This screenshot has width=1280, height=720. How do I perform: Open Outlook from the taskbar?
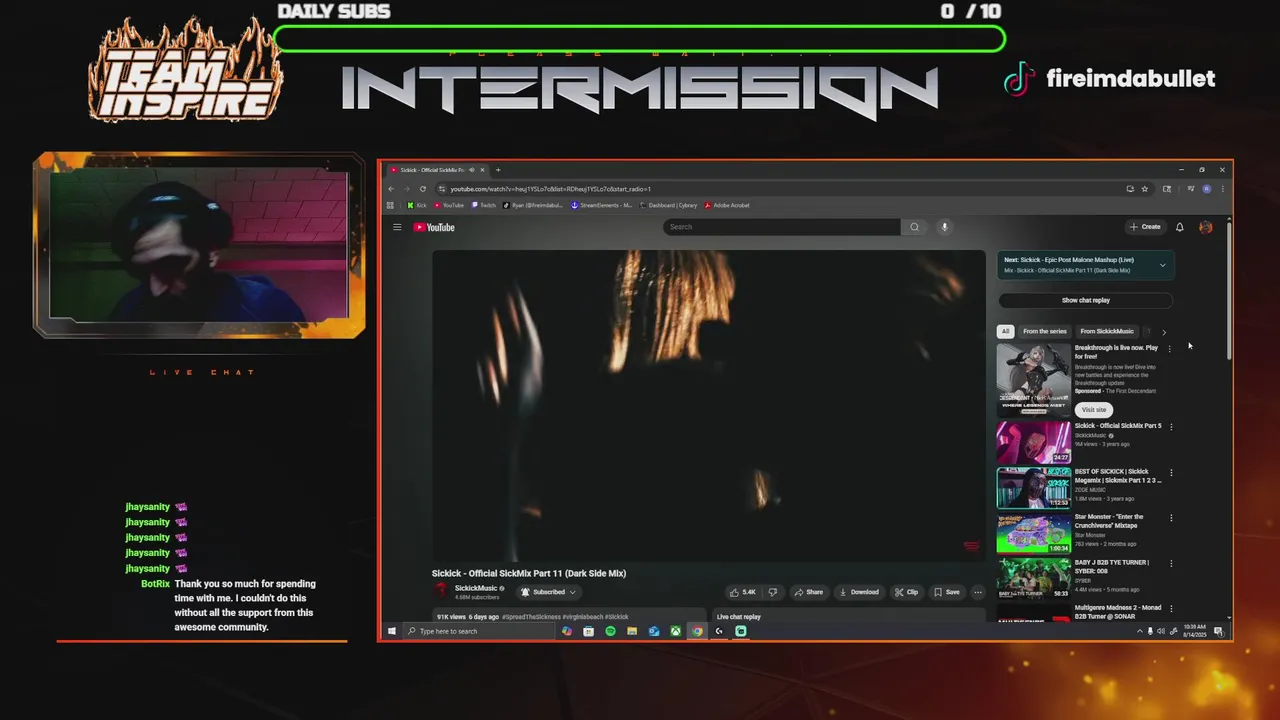coord(654,631)
